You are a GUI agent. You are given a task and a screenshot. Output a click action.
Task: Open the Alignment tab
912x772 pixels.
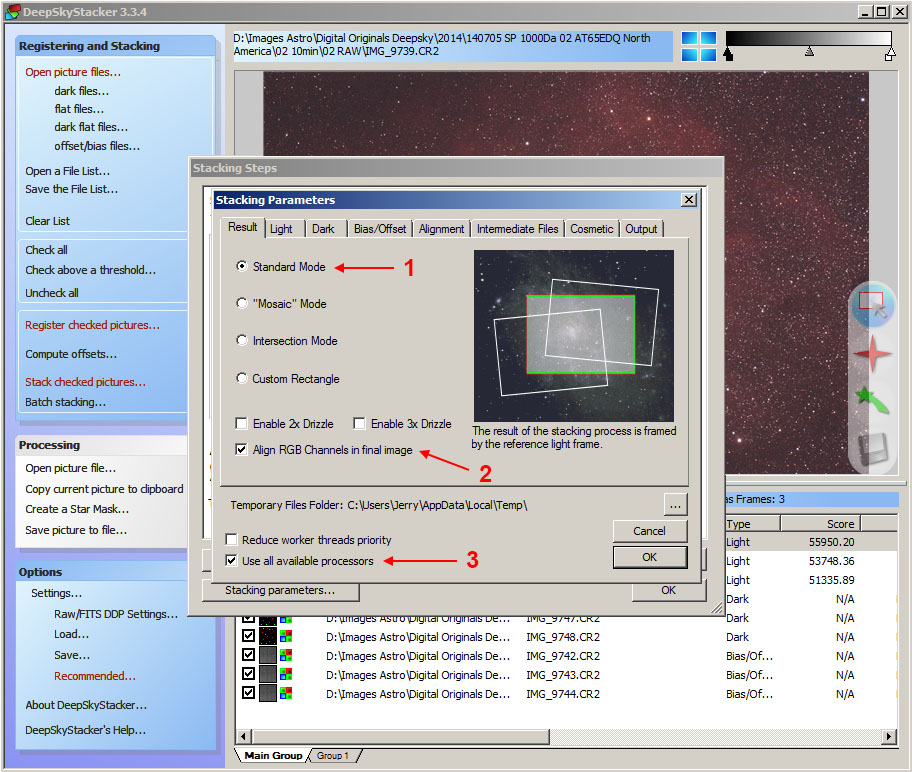[441, 229]
